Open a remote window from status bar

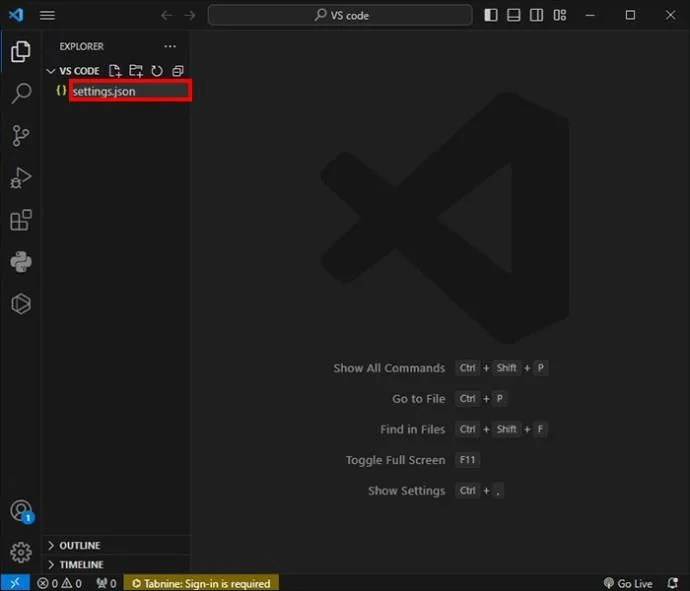(x=15, y=583)
